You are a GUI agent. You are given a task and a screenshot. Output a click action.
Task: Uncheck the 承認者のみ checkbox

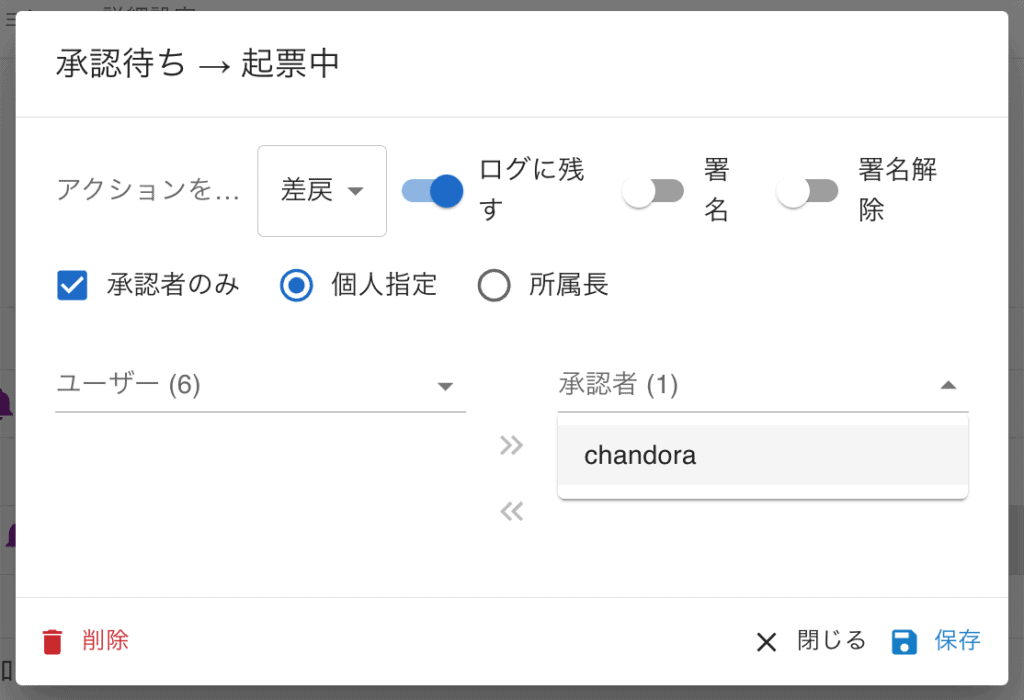pyautogui.click(x=72, y=285)
